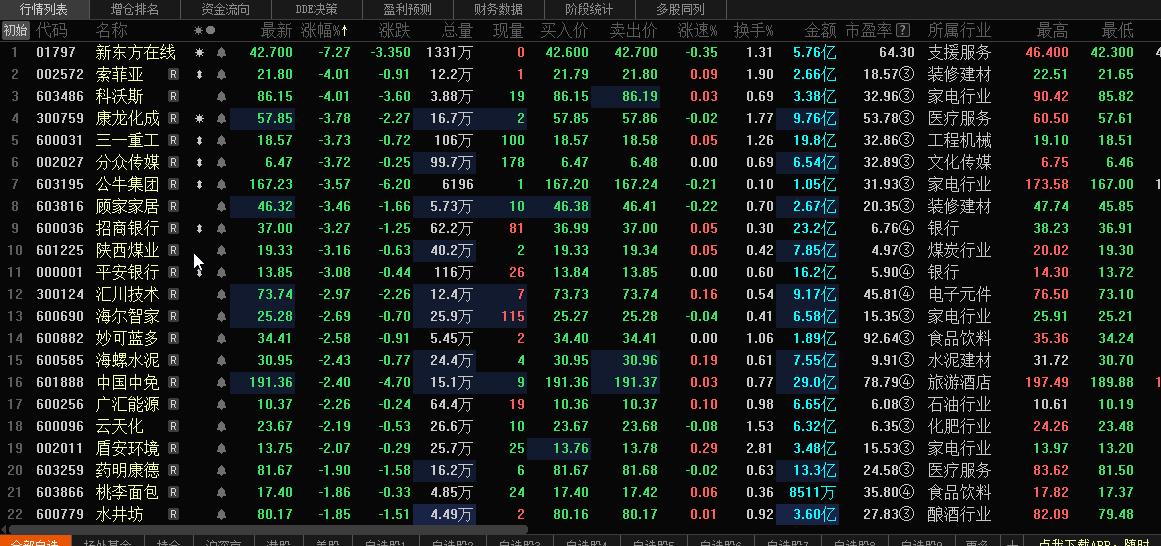The image size is (1161, 546).
Task: Click the alert bell in 索菲亚 row
Action: pos(221,75)
